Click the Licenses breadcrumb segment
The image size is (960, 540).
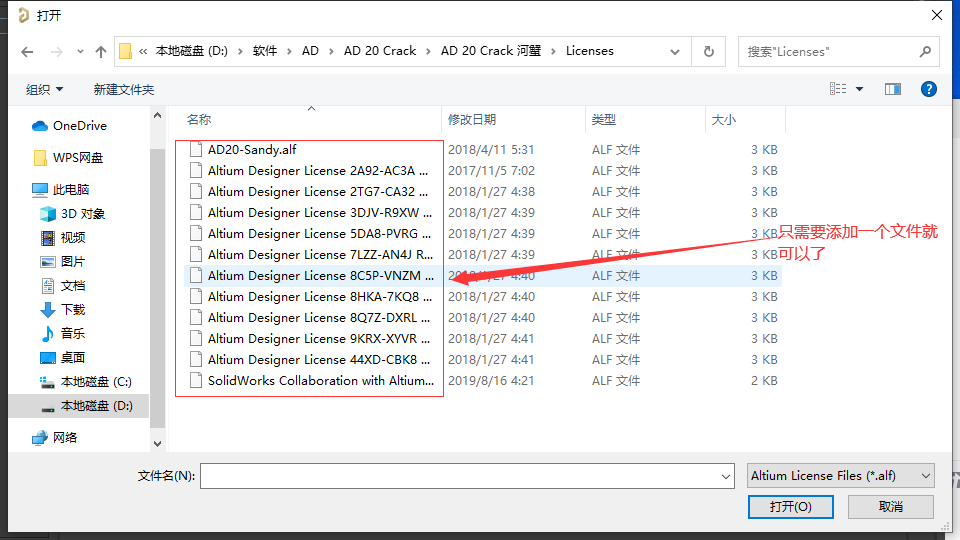tap(590, 51)
